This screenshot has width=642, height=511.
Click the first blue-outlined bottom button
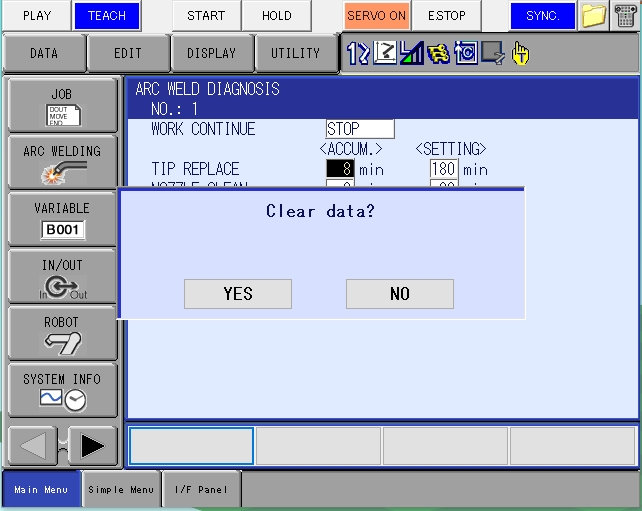point(192,446)
